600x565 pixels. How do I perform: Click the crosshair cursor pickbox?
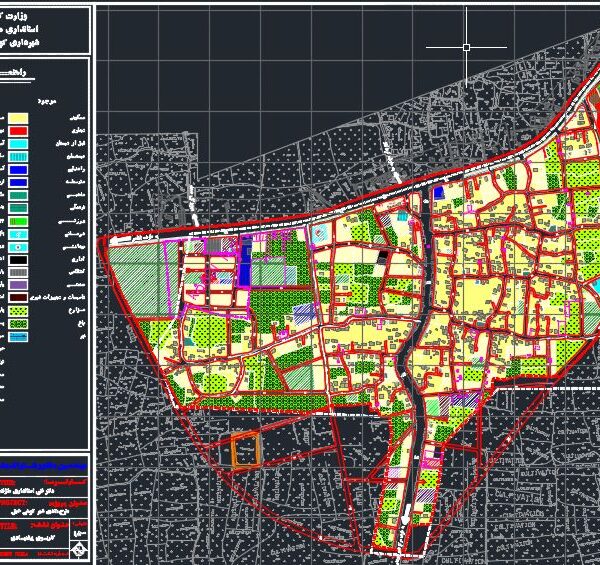(x=467, y=47)
